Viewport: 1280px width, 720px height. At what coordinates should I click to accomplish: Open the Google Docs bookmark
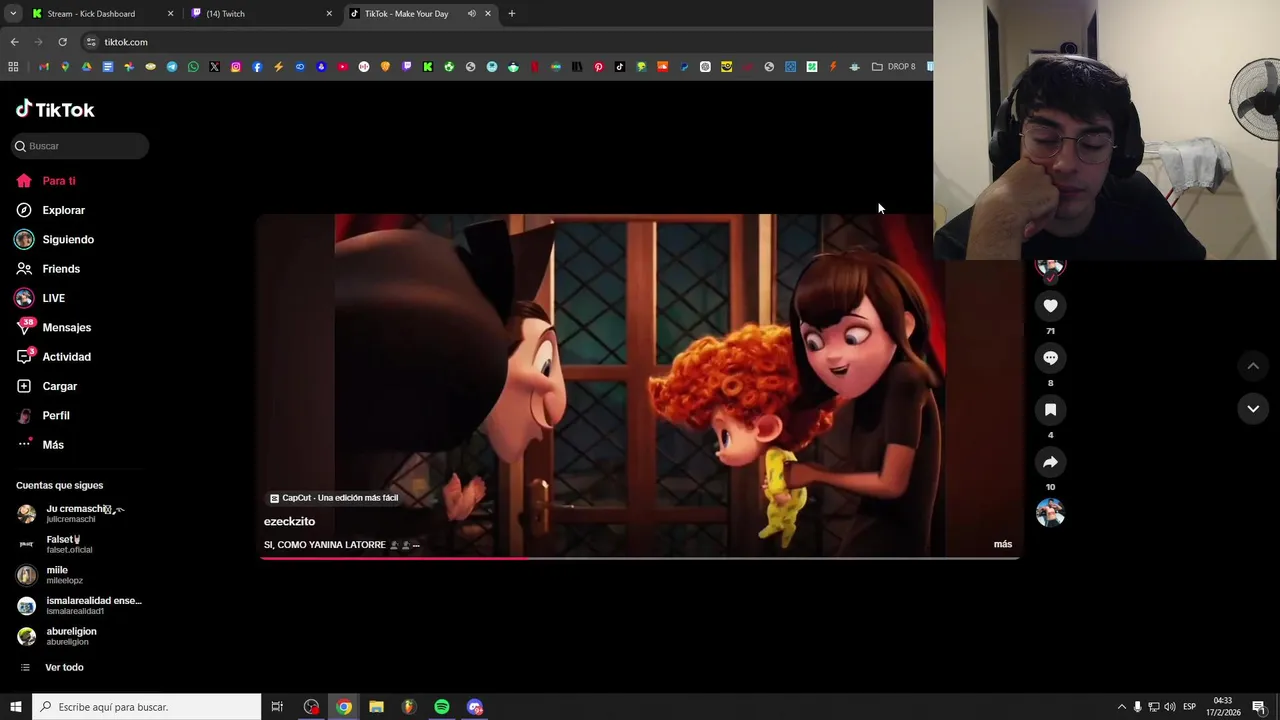[108, 67]
